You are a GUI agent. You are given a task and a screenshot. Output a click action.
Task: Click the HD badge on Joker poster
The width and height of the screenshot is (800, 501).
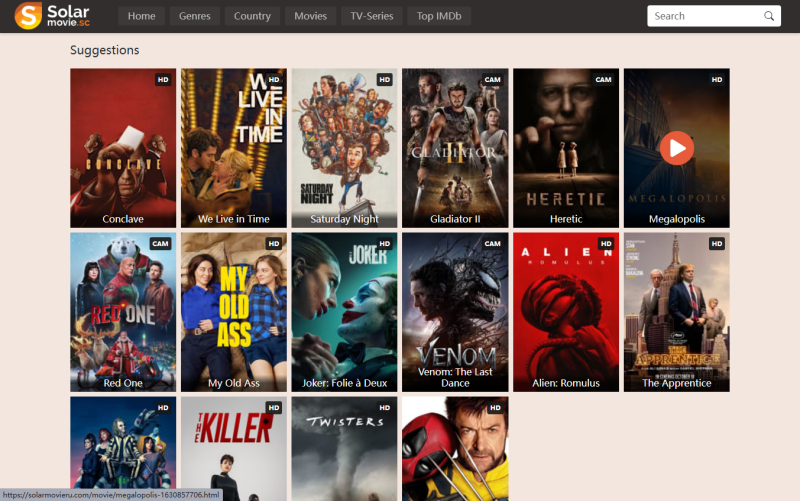pyautogui.click(x=385, y=244)
